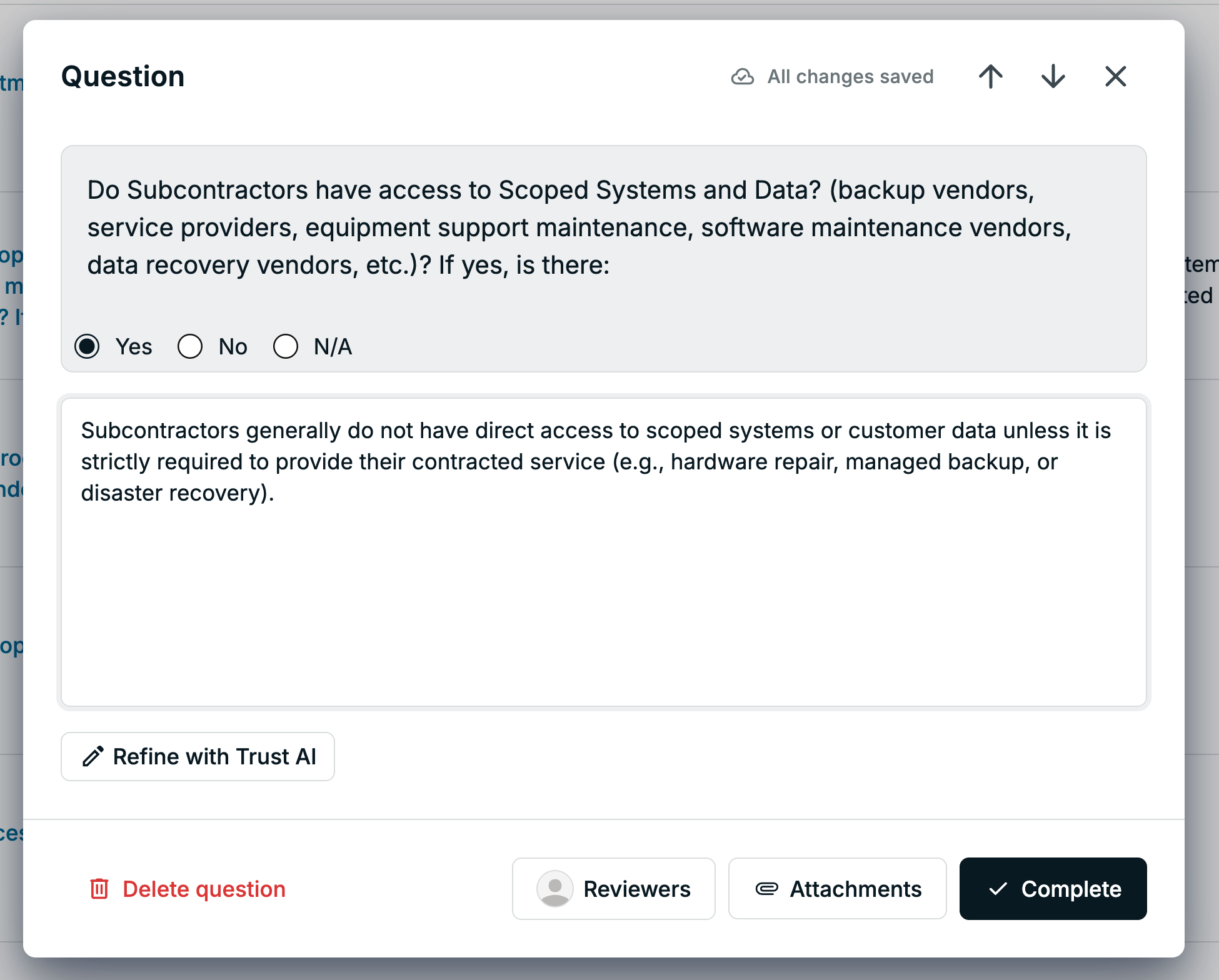The height and width of the screenshot is (980, 1219).
Task: Go to previous question with up arrow
Action: pos(991,76)
